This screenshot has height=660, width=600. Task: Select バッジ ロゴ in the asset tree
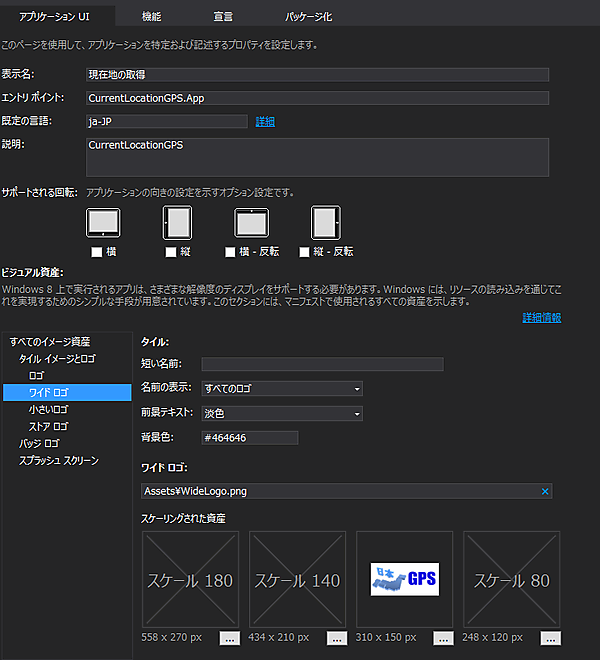tap(39, 443)
